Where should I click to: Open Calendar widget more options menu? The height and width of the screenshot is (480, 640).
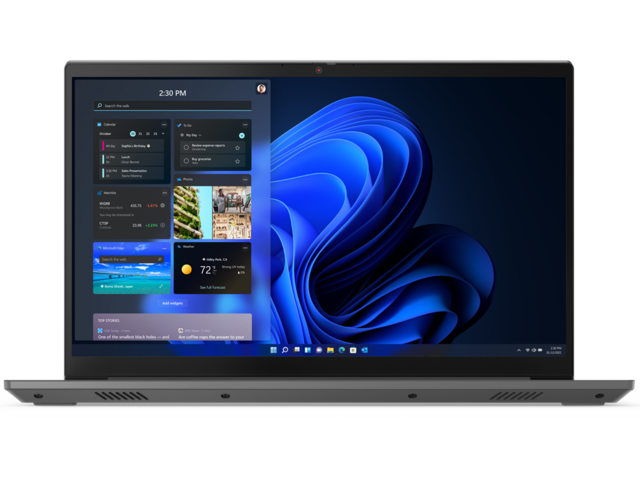point(163,124)
